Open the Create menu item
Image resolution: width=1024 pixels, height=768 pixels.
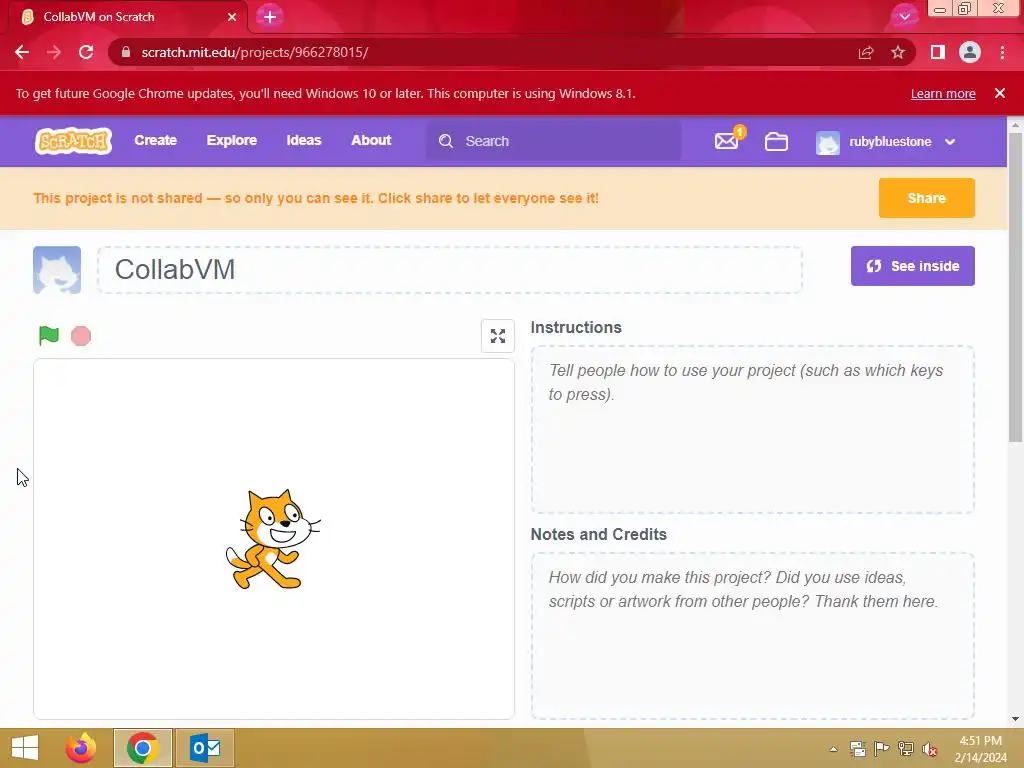(x=155, y=140)
